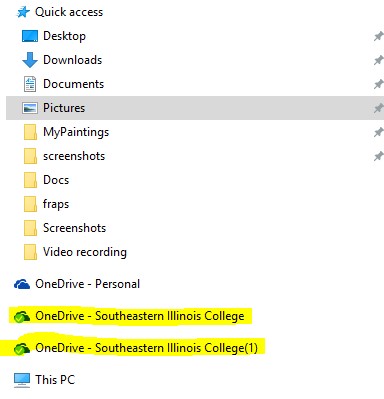Open the MyPaintings folder label
The width and height of the screenshot is (384, 399).
(x=76, y=132)
